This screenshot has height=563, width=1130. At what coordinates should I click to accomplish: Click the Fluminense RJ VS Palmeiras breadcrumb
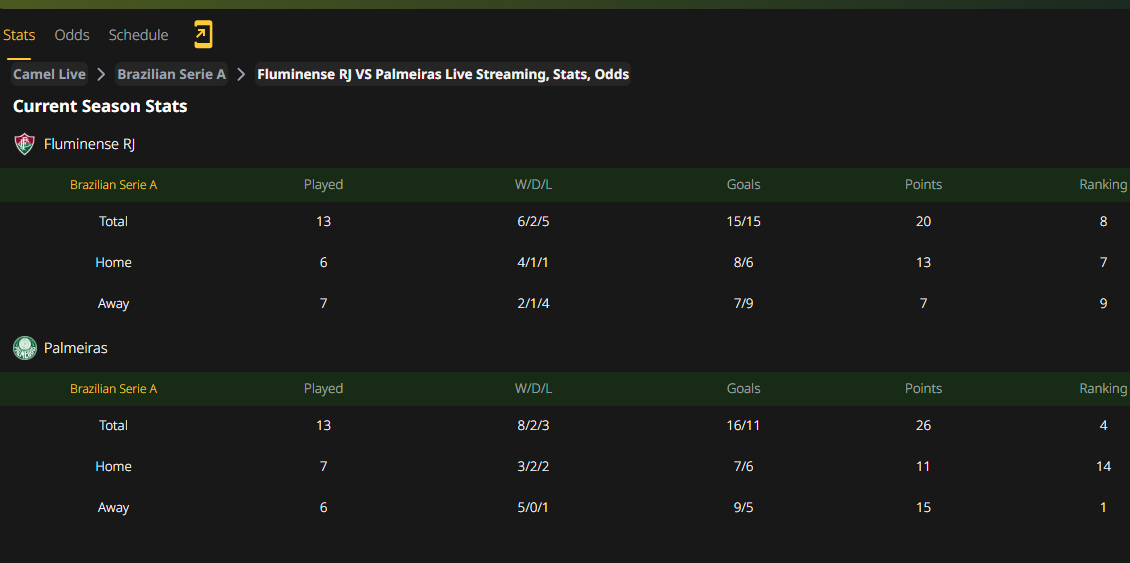point(443,74)
